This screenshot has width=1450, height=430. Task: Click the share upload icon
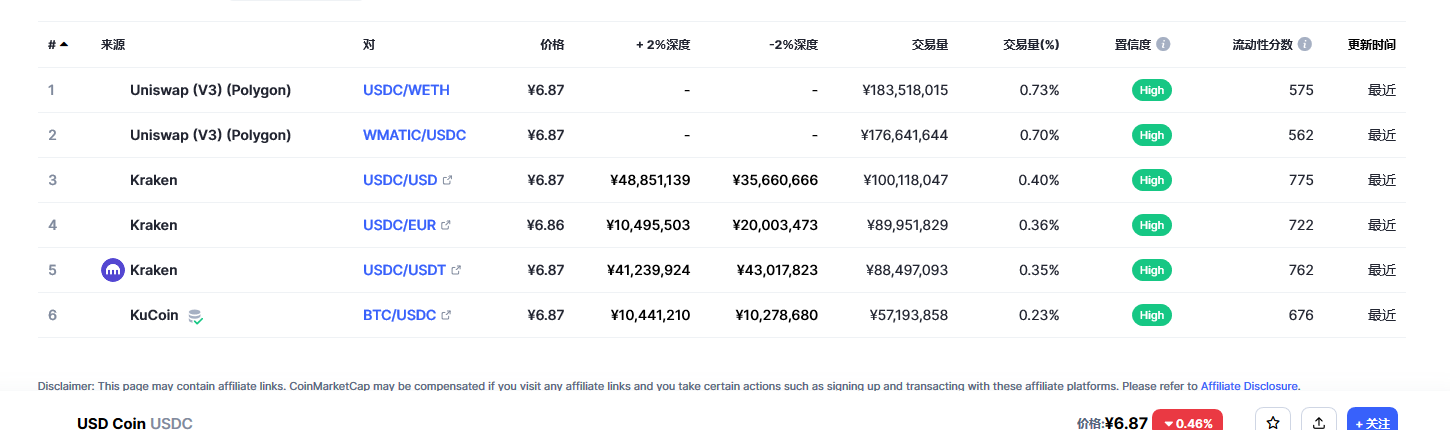(1319, 423)
